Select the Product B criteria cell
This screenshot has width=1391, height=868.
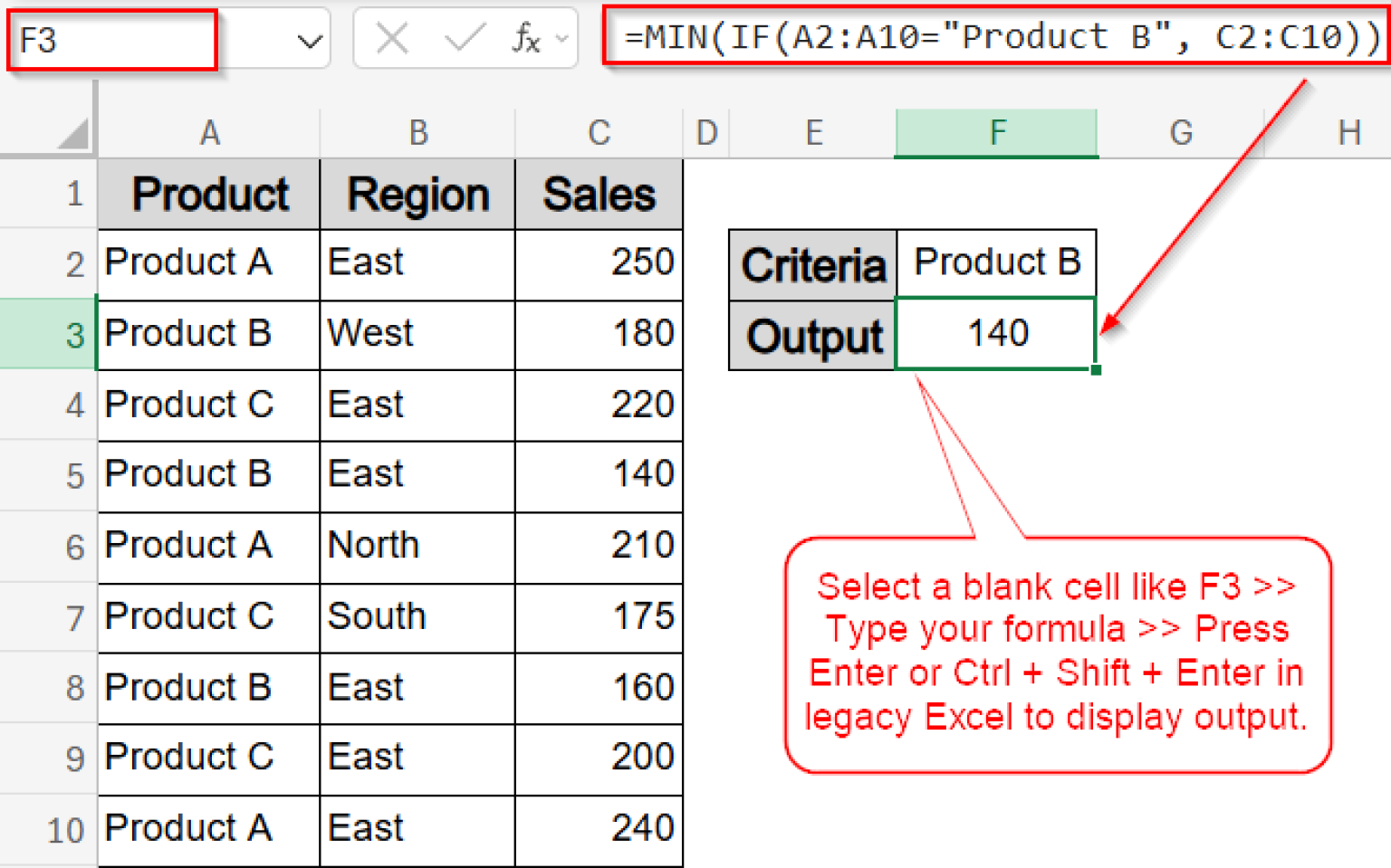point(996,263)
